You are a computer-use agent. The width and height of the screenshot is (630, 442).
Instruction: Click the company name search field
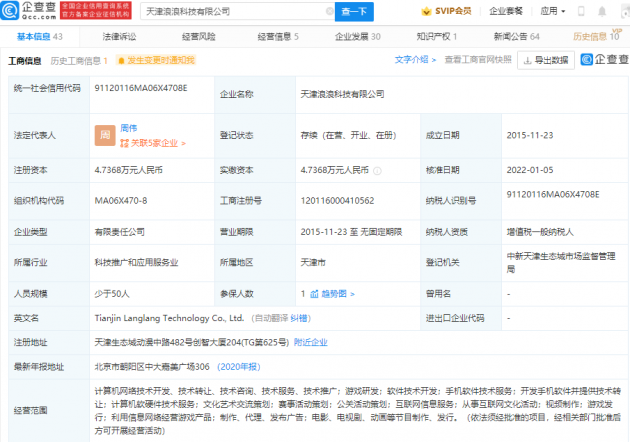[x=230, y=12]
